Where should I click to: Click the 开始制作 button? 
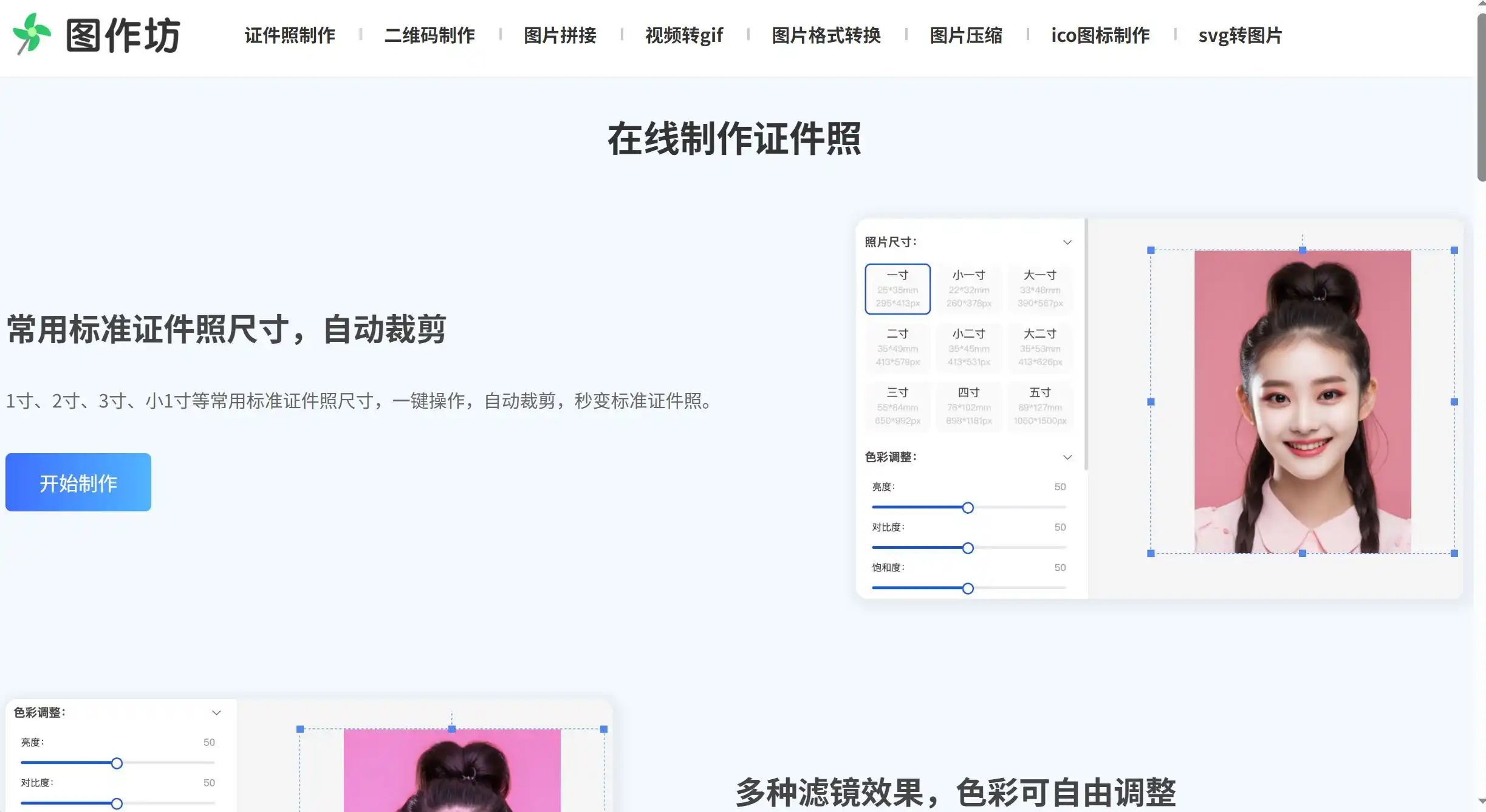[78, 482]
